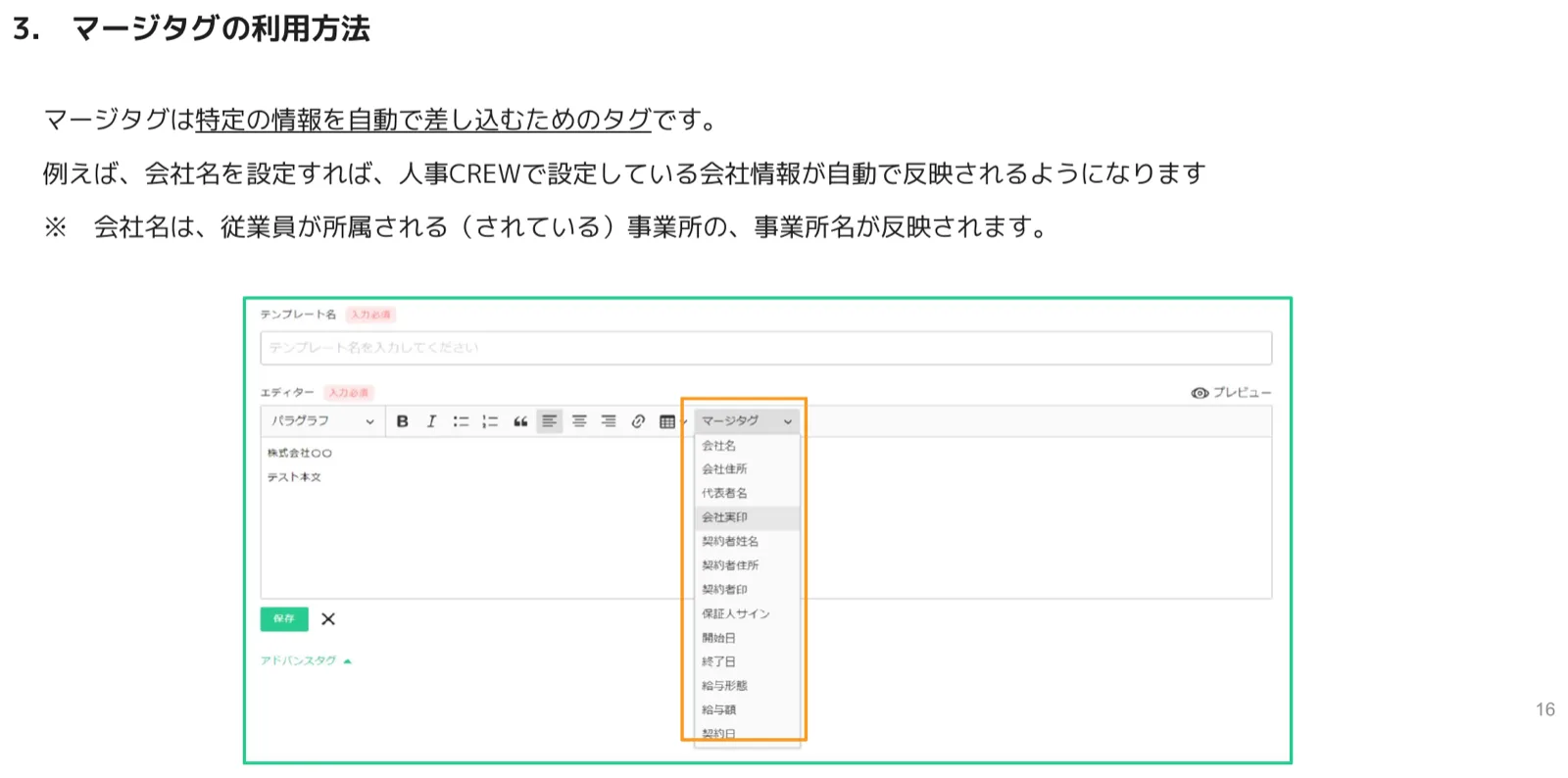Insert a hyperlink

[x=638, y=421]
